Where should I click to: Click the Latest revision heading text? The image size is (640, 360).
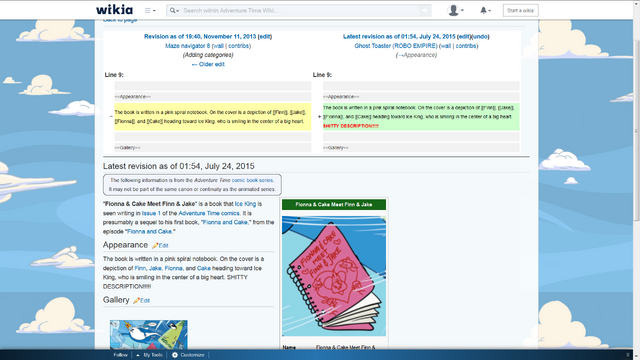click(x=178, y=166)
